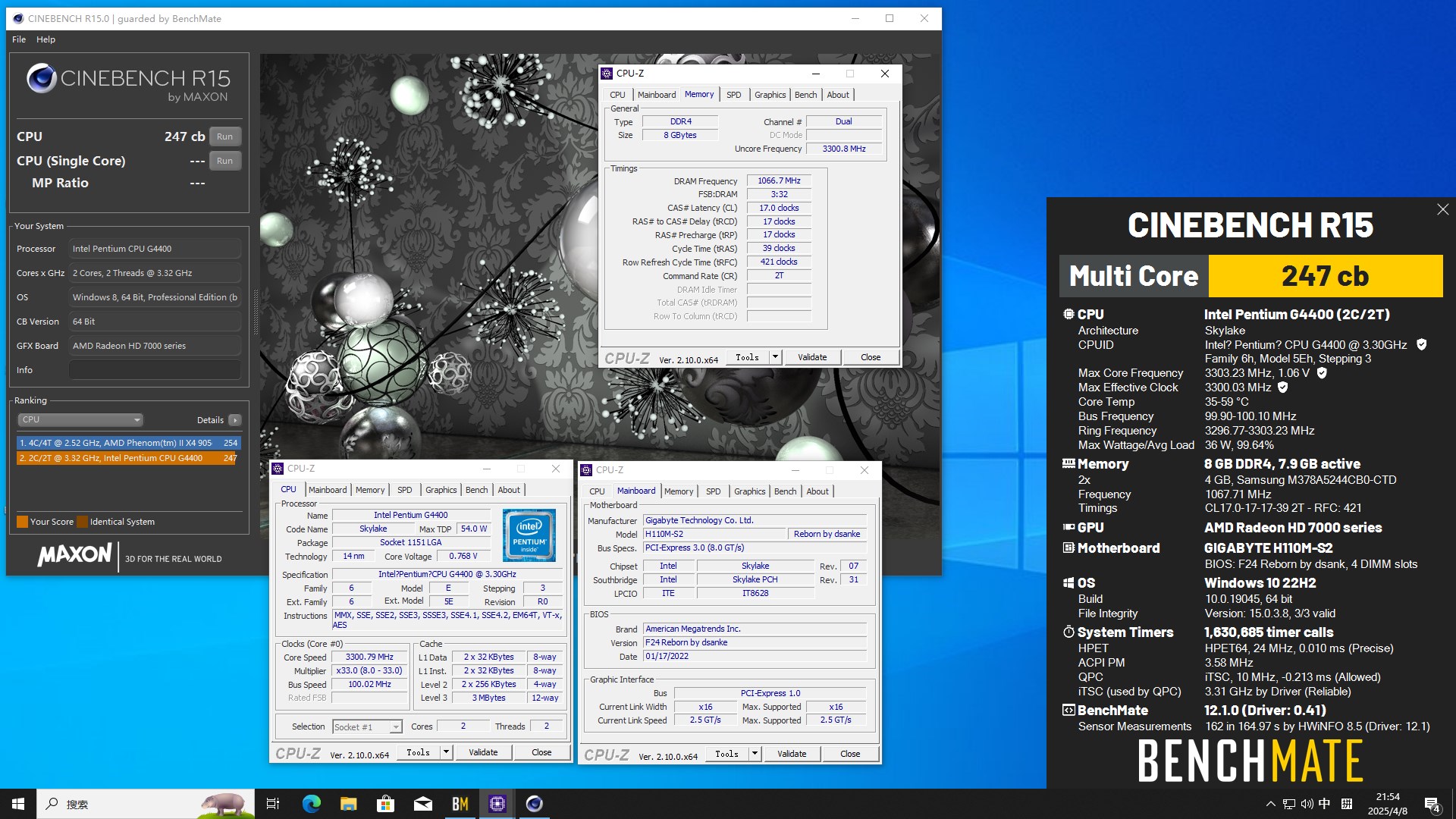The height and width of the screenshot is (819, 1456).
Task: Expand Tools dropdown arrow in Memory CPU-Z window
Action: click(775, 357)
